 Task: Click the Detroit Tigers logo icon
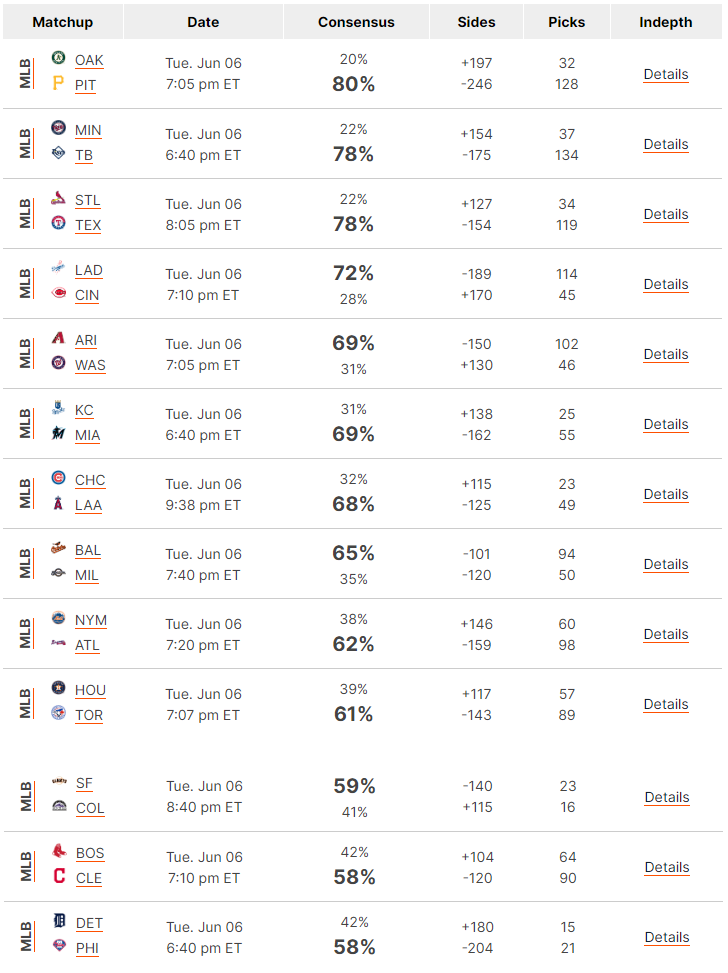click(58, 922)
